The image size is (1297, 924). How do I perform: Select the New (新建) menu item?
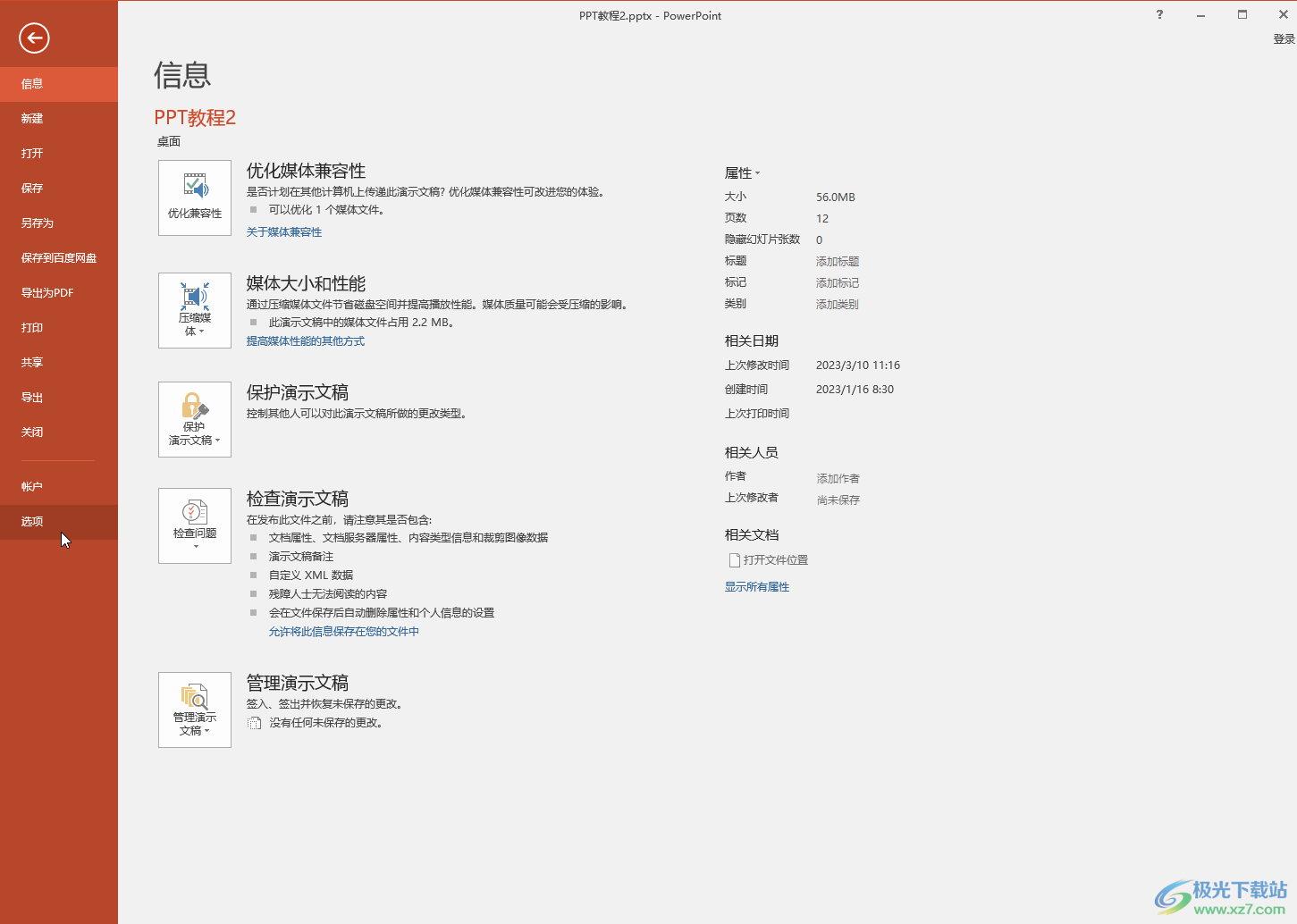(59, 119)
